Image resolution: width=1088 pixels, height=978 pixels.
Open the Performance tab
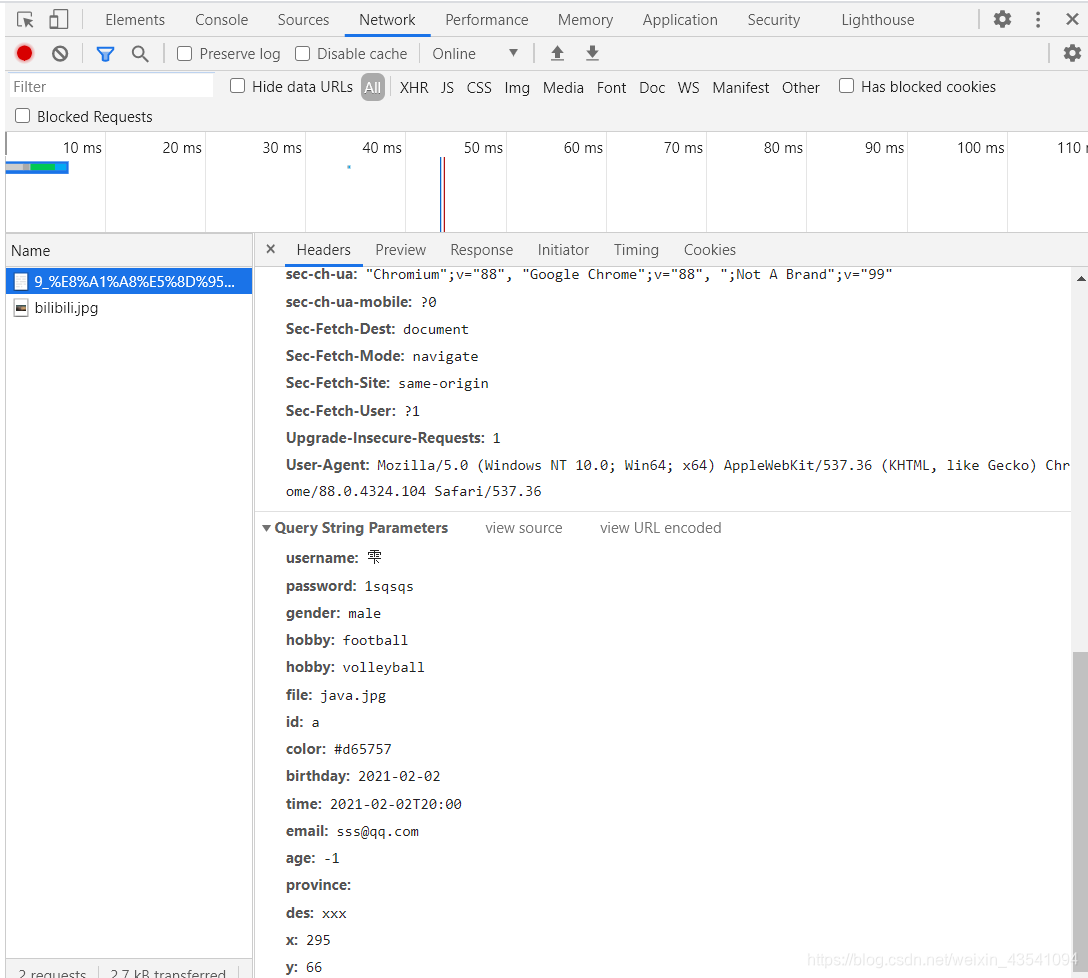pos(486,19)
